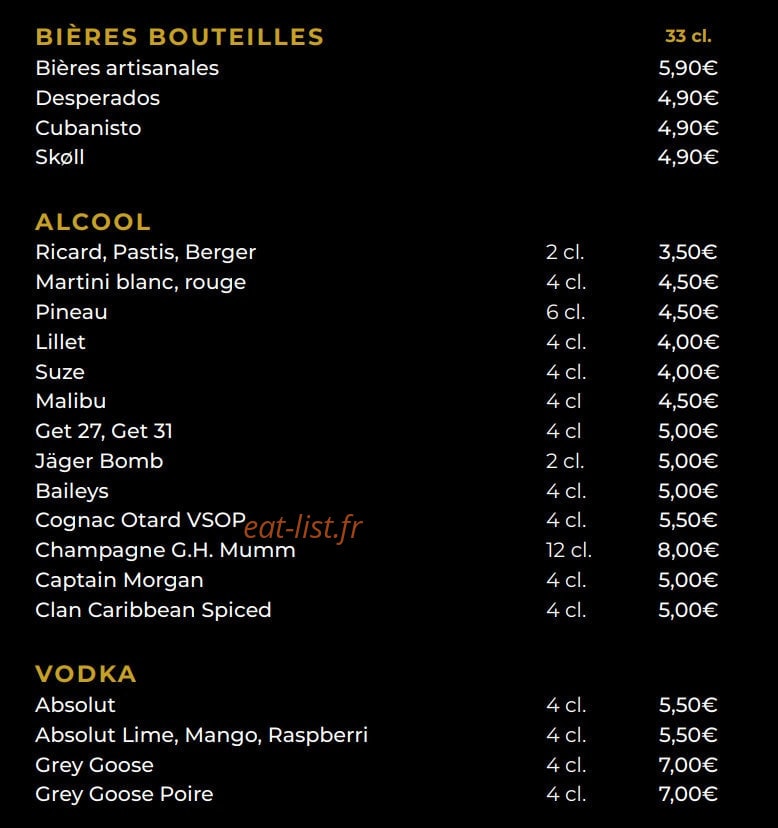This screenshot has width=778, height=828.
Task: Click the eat-list.fr watermark link
Action: 303,527
